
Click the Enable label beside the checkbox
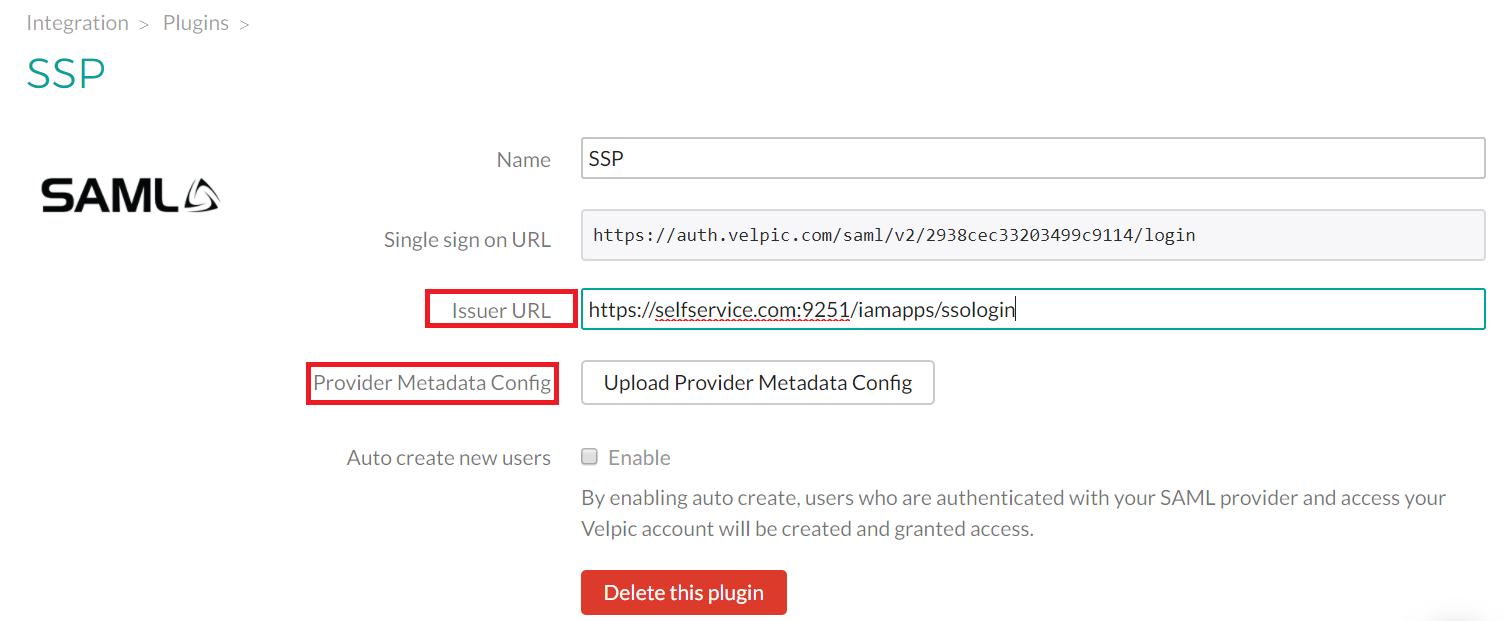click(x=639, y=458)
